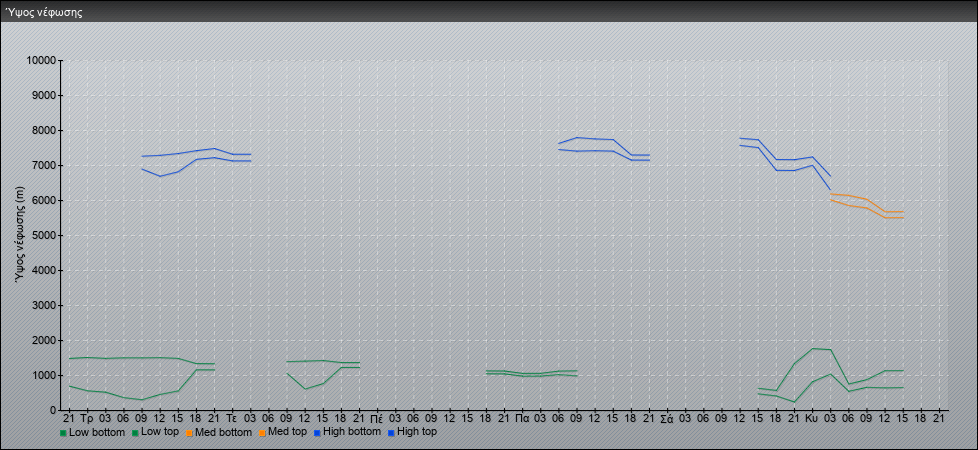Toggle the High bottom legend entry
The width and height of the screenshot is (978, 450).
tap(348, 432)
